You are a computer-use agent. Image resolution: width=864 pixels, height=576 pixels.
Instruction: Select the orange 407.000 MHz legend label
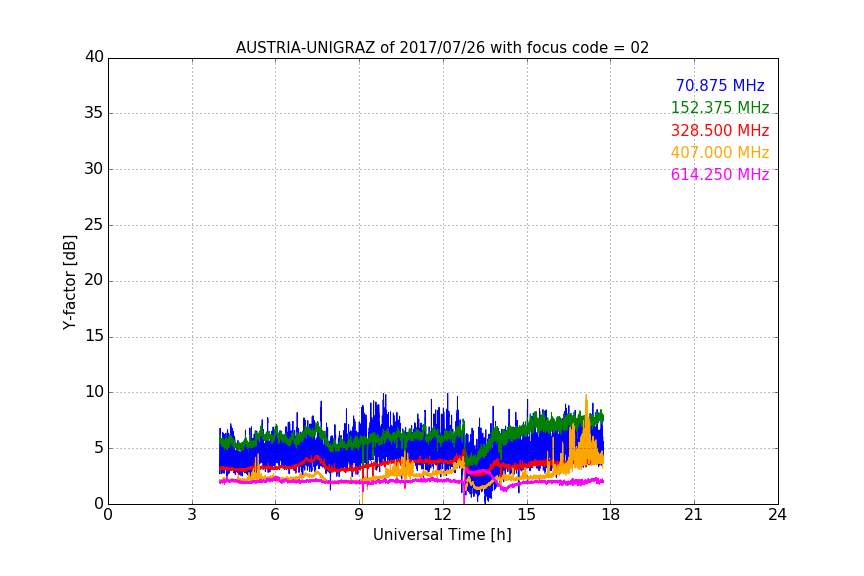(720, 152)
